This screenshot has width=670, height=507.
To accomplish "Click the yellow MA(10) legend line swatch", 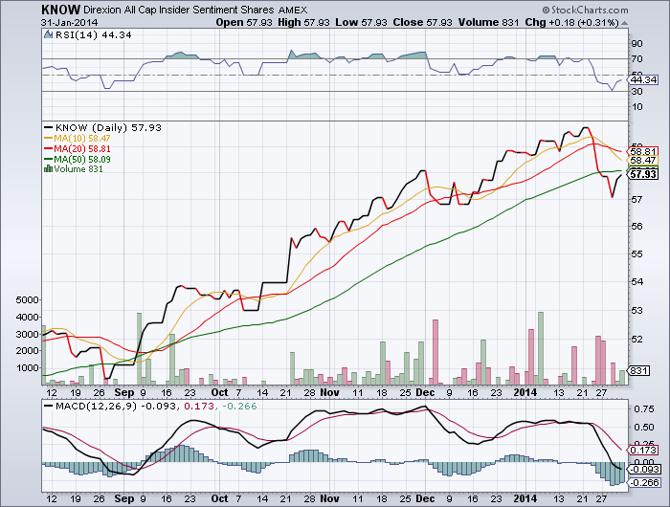I will 48,138.
